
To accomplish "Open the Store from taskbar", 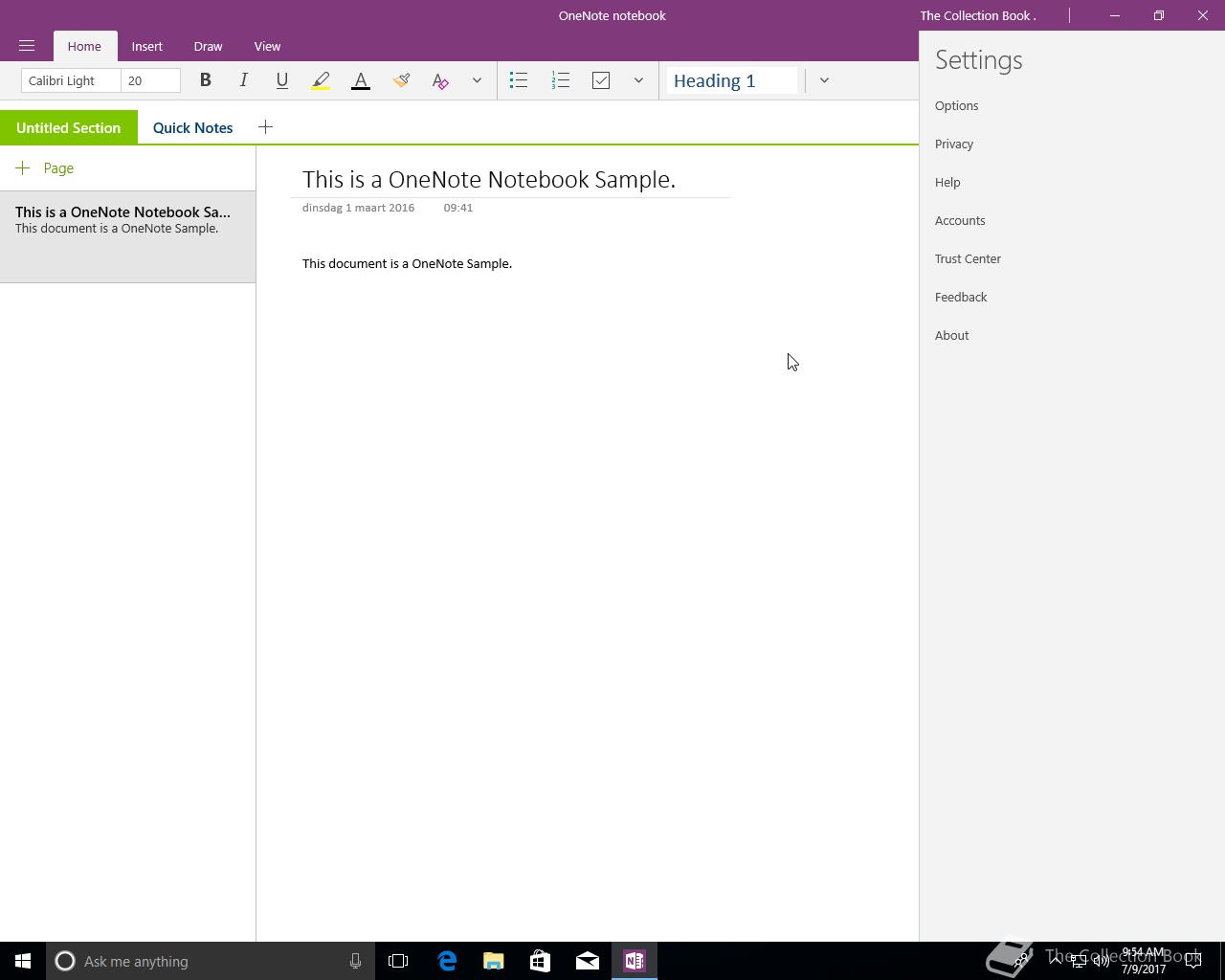I will coord(541,961).
